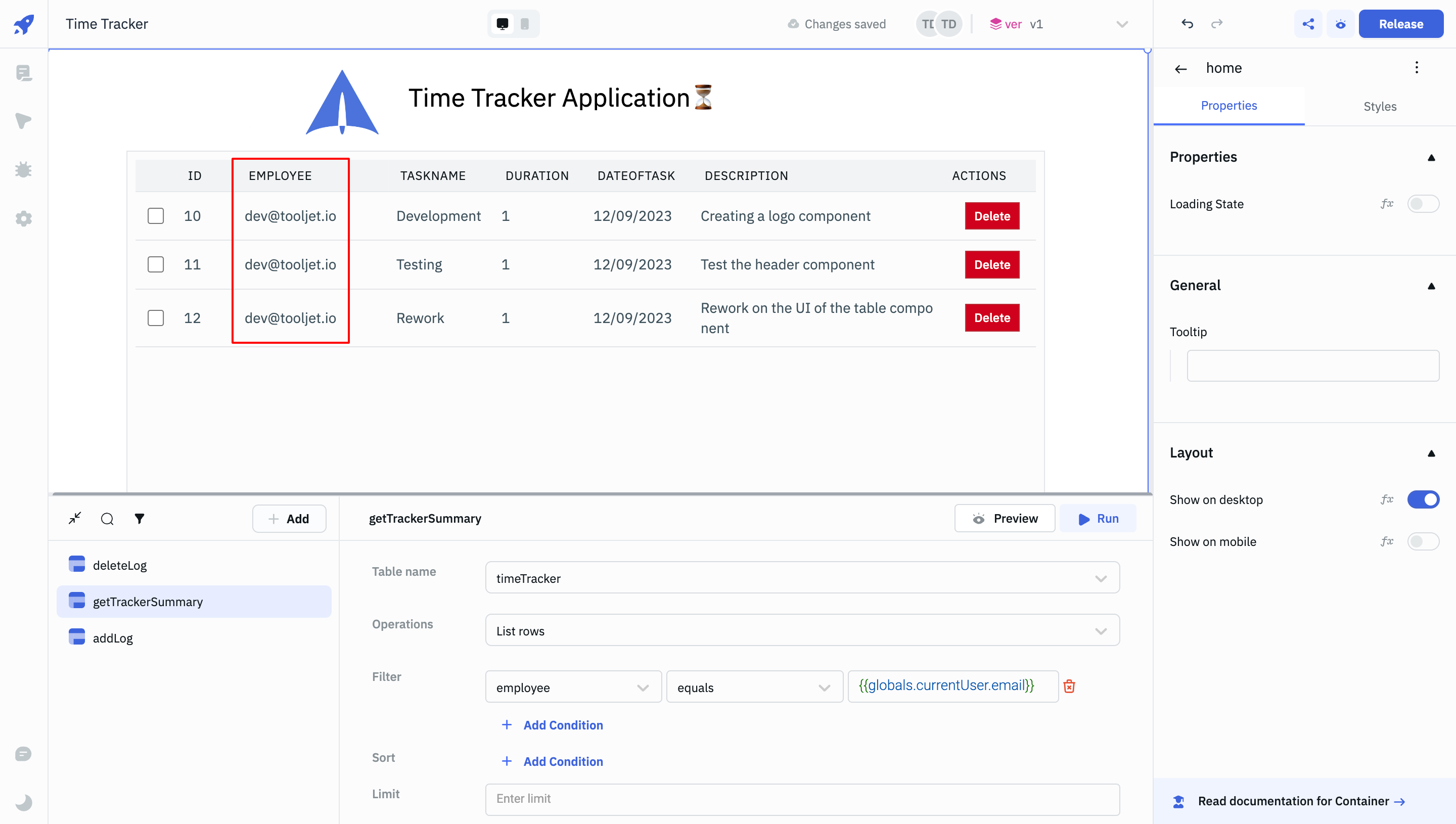1456x824 pixels.
Task: Delete the Testing task row
Action: [x=991, y=264]
